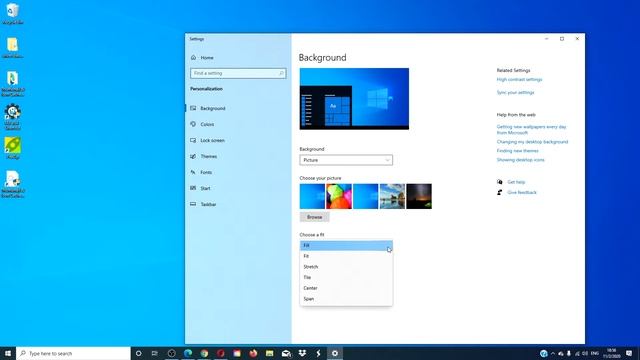Launch Microsoft Edge from the taskbar

tap(188, 353)
